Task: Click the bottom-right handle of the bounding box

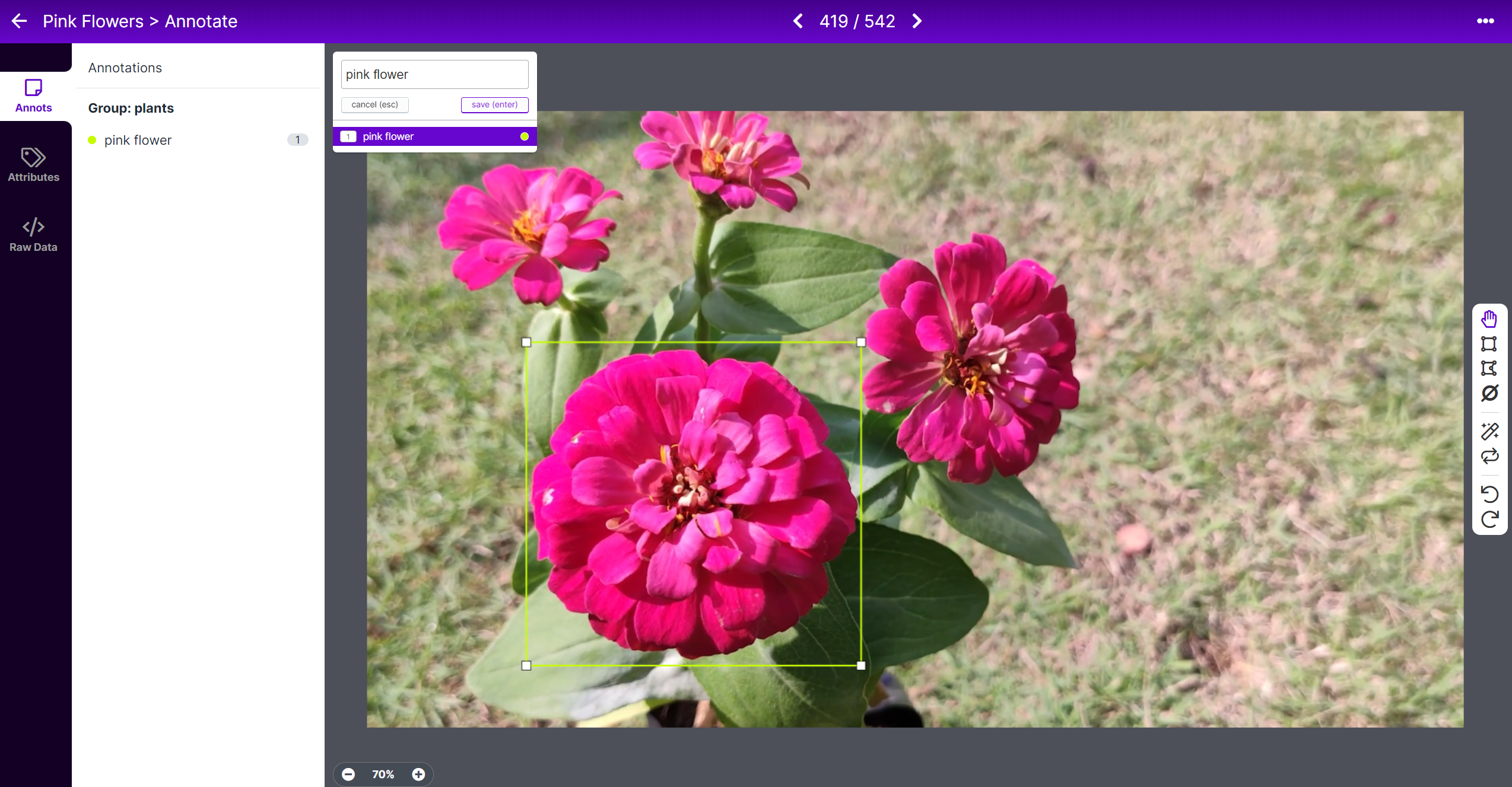Action: click(x=861, y=666)
